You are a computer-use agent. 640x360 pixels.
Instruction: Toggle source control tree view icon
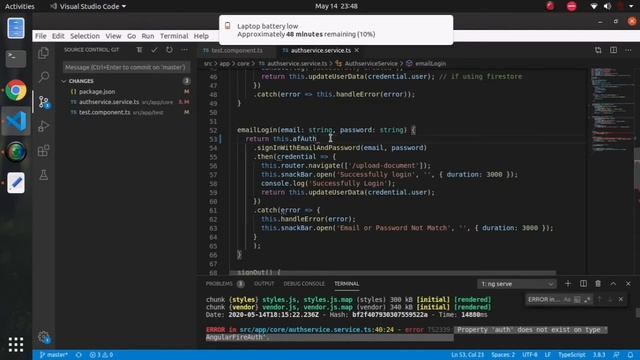click(x=139, y=50)
